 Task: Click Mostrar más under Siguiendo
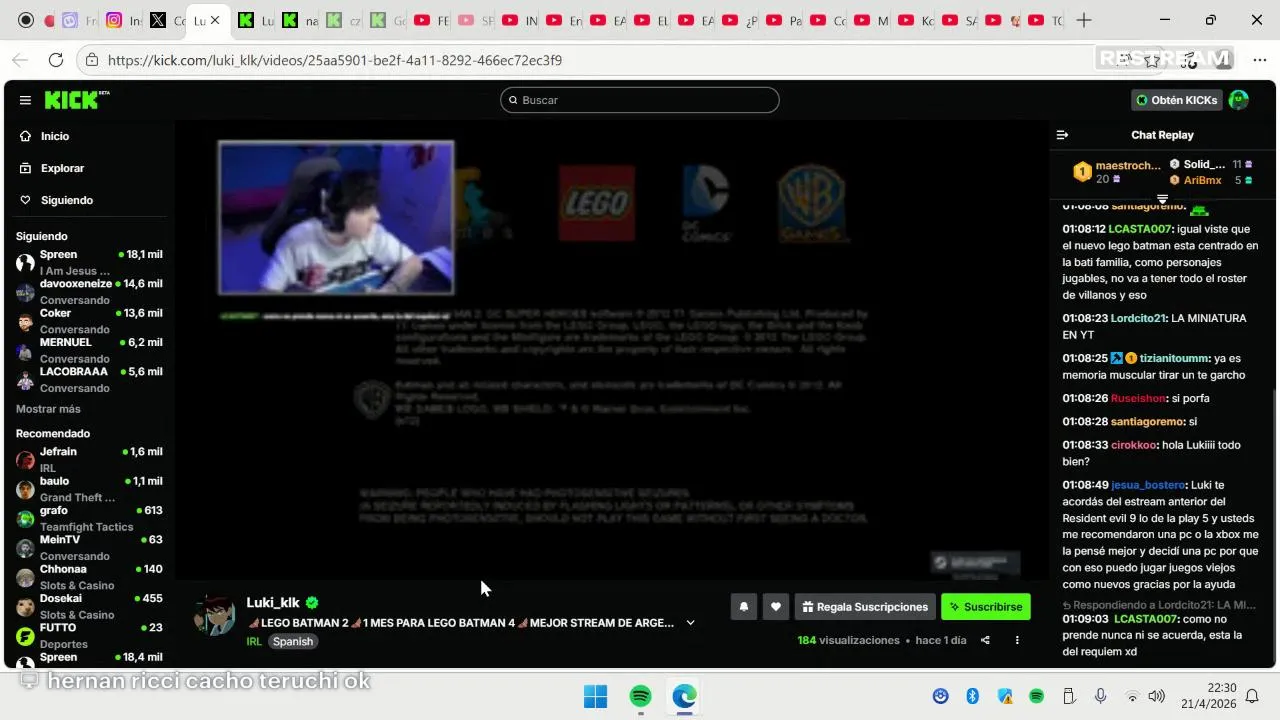click(x=48, y=409)
